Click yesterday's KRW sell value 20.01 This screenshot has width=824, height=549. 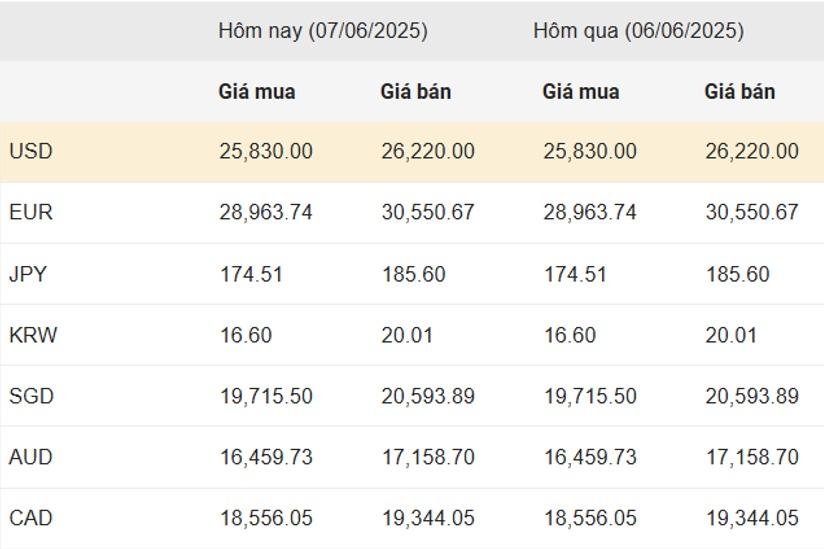tap(731, 335)
